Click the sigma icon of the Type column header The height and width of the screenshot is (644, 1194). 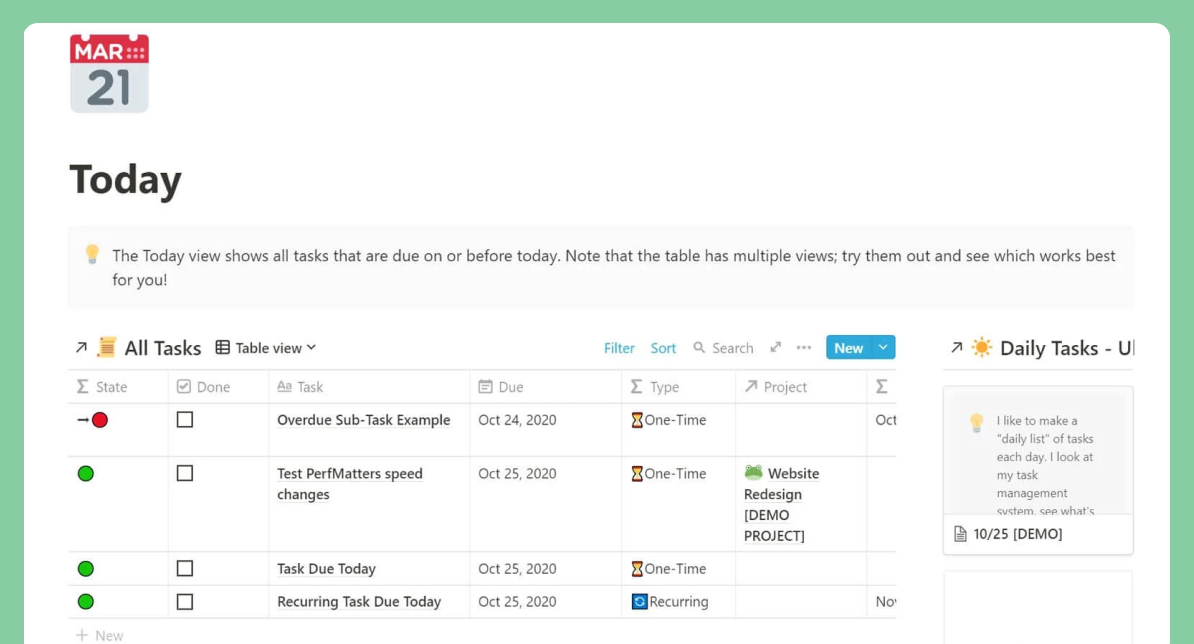click(637, 387)
